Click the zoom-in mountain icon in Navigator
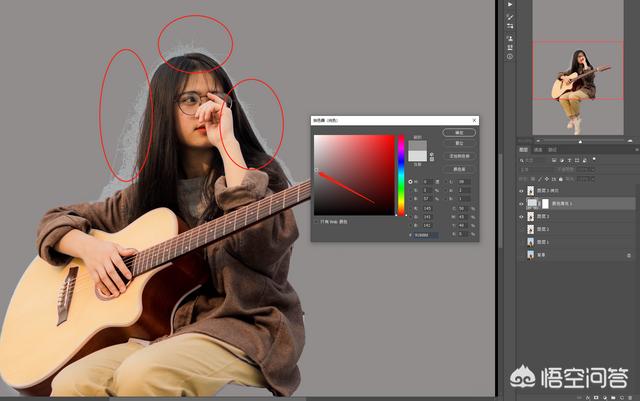The height and width of the screenshot is (401, 640). click(x=630, y=141)
